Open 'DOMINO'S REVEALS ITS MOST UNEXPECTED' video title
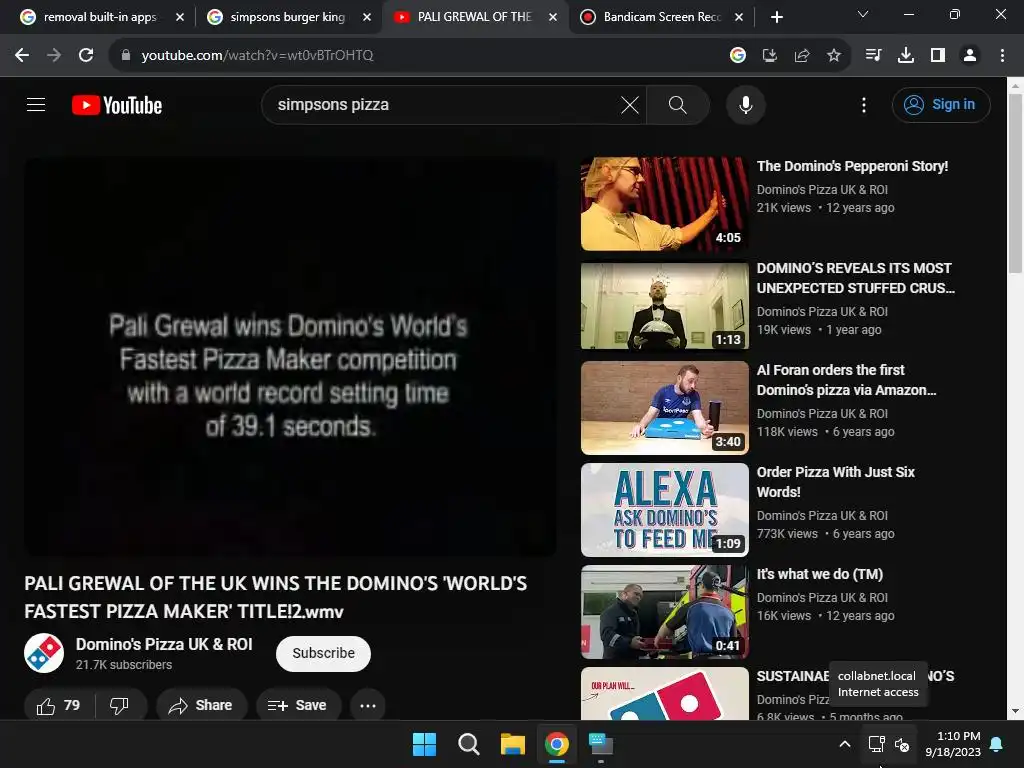 tap(856, 278)
